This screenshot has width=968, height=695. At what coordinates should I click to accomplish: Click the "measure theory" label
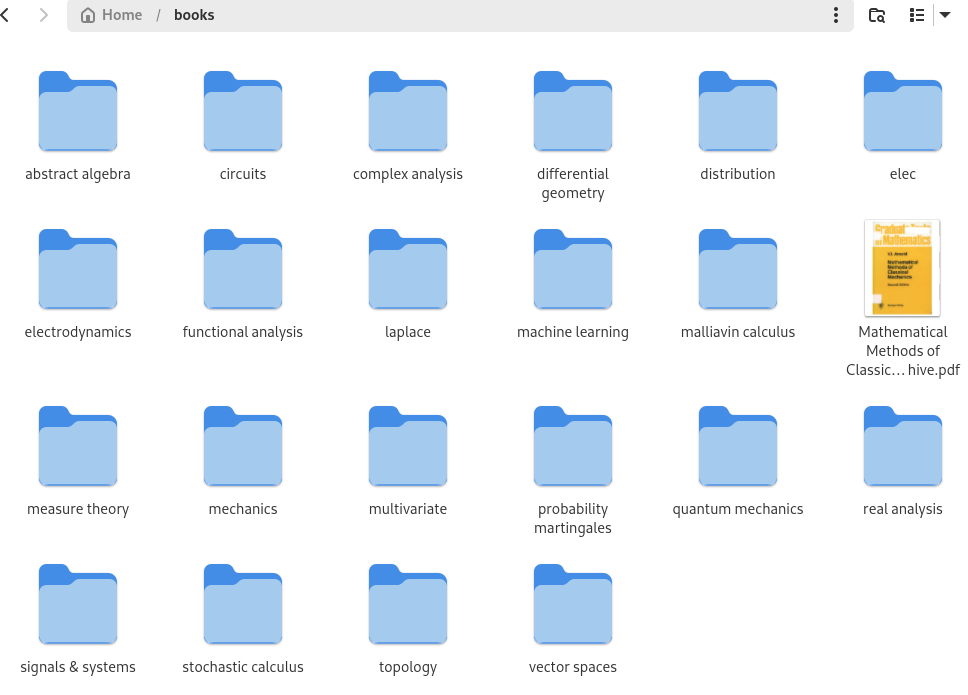[78, 509]
